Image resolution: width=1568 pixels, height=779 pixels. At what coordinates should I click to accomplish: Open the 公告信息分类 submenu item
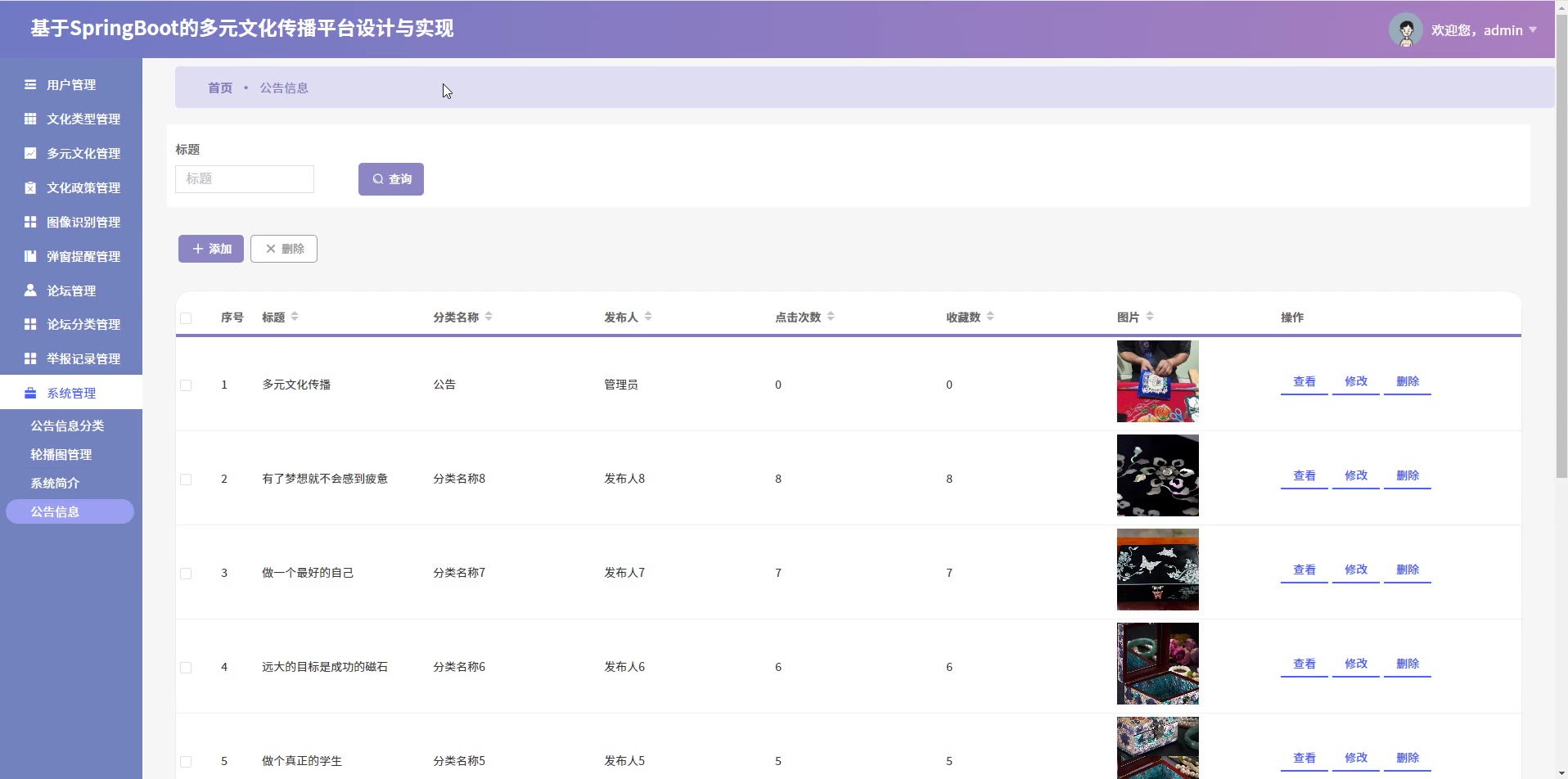pos(67,426)
